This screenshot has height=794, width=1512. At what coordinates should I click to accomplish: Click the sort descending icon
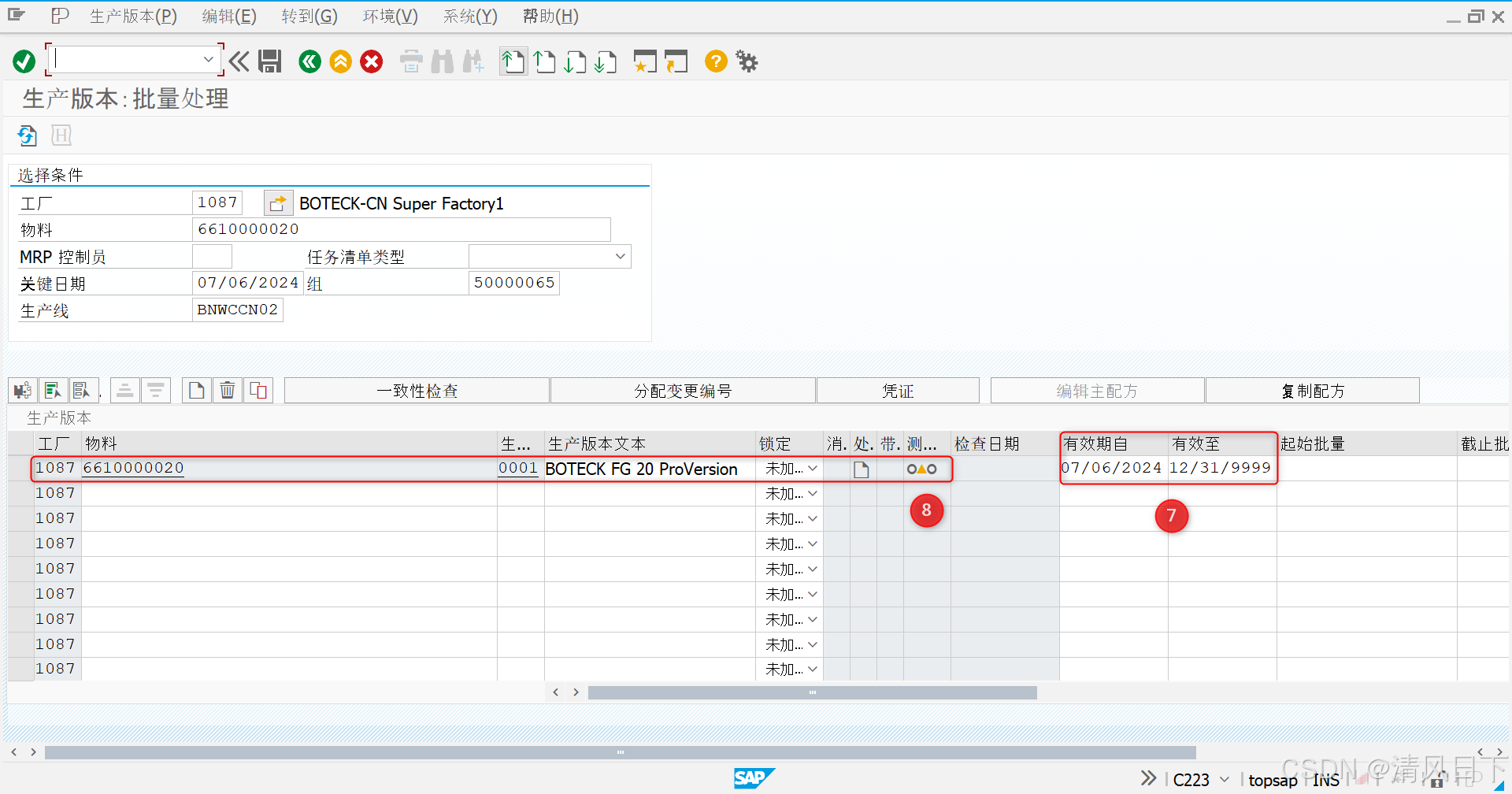pyautogui.click(x=155, y=390)
